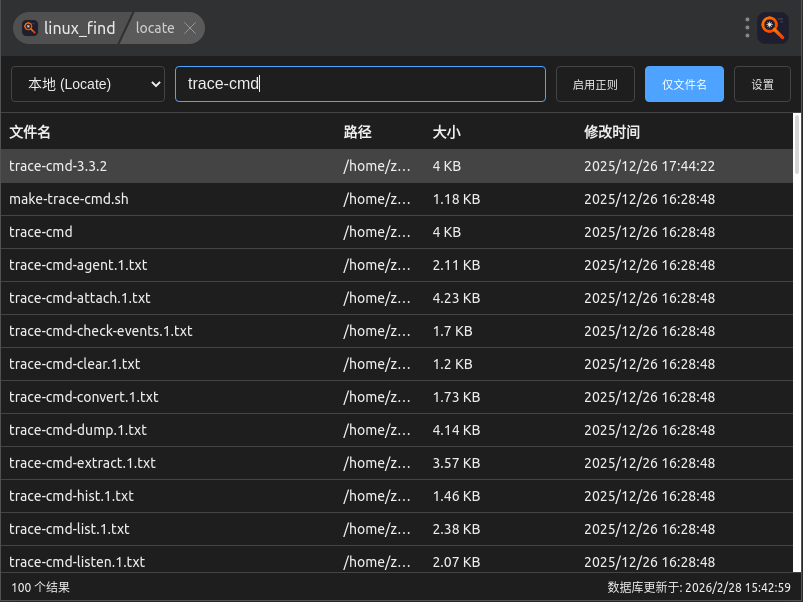Close the locate tab with X icon
This screenshot has width=803, height=602.
[190, 28]
